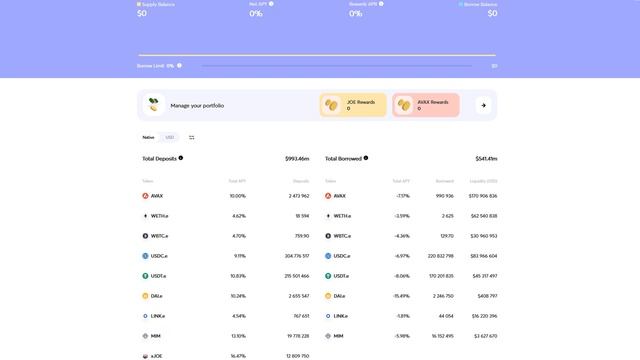Click AVAX liquidity value $170 906 836
Viewport: 640px width, 360px height.
point(483,196)
